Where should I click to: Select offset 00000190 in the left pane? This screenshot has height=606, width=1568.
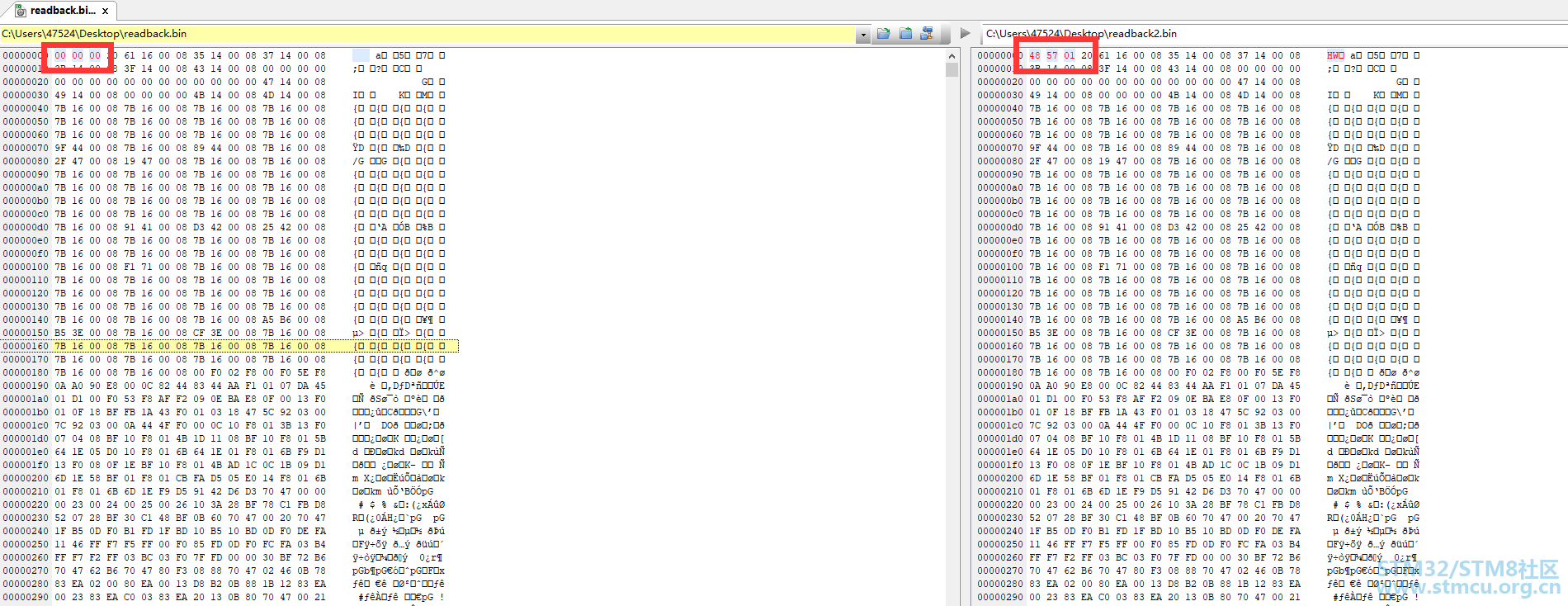pos(26,386)
